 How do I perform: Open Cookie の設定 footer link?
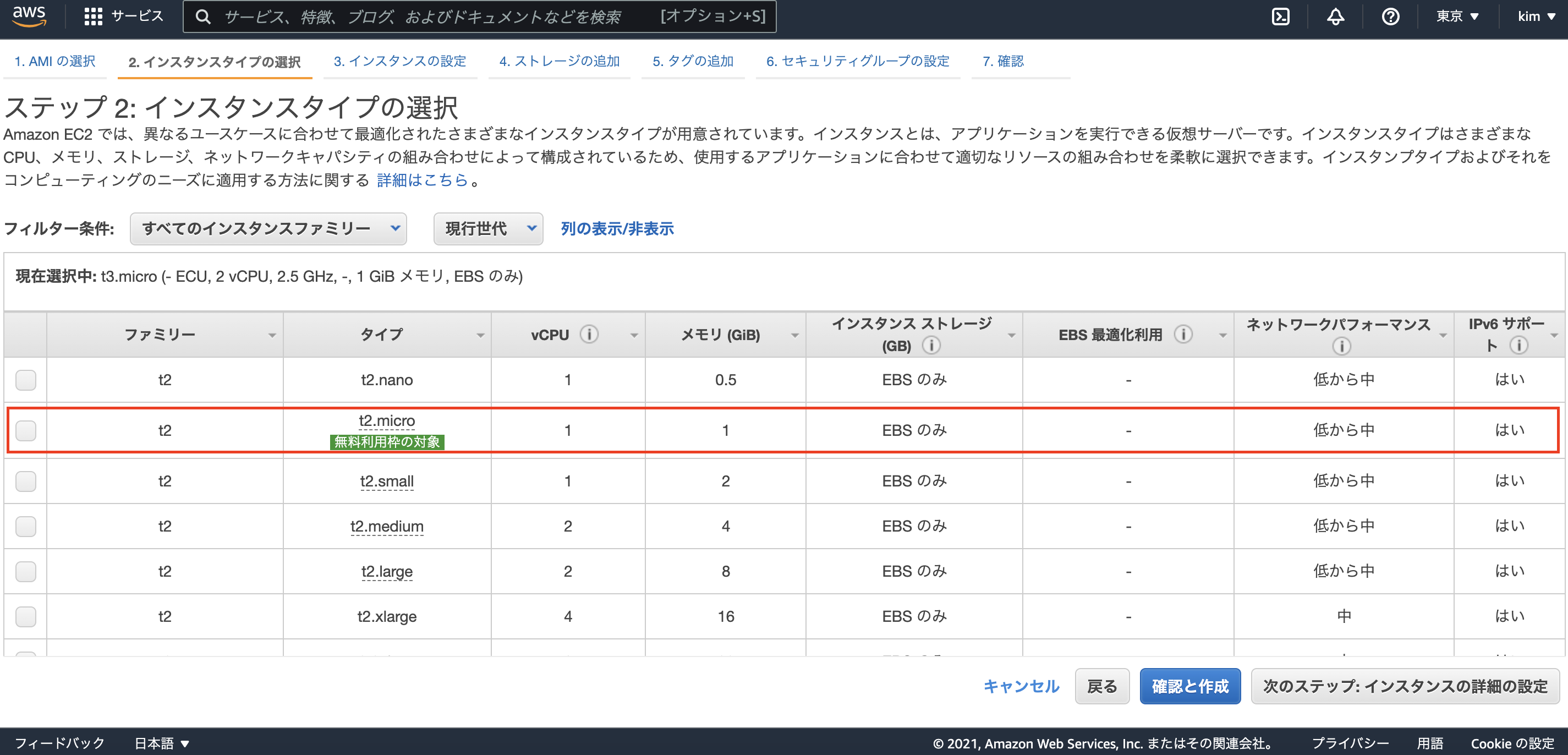1512,743
